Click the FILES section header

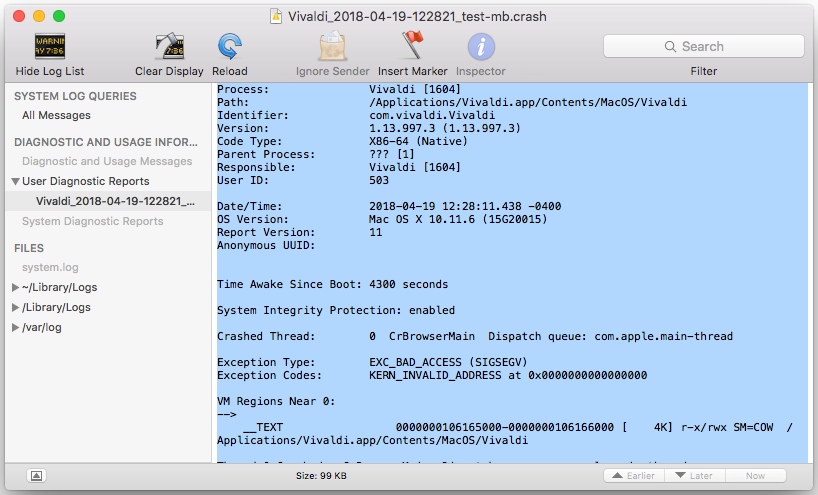tap(29, 248)
